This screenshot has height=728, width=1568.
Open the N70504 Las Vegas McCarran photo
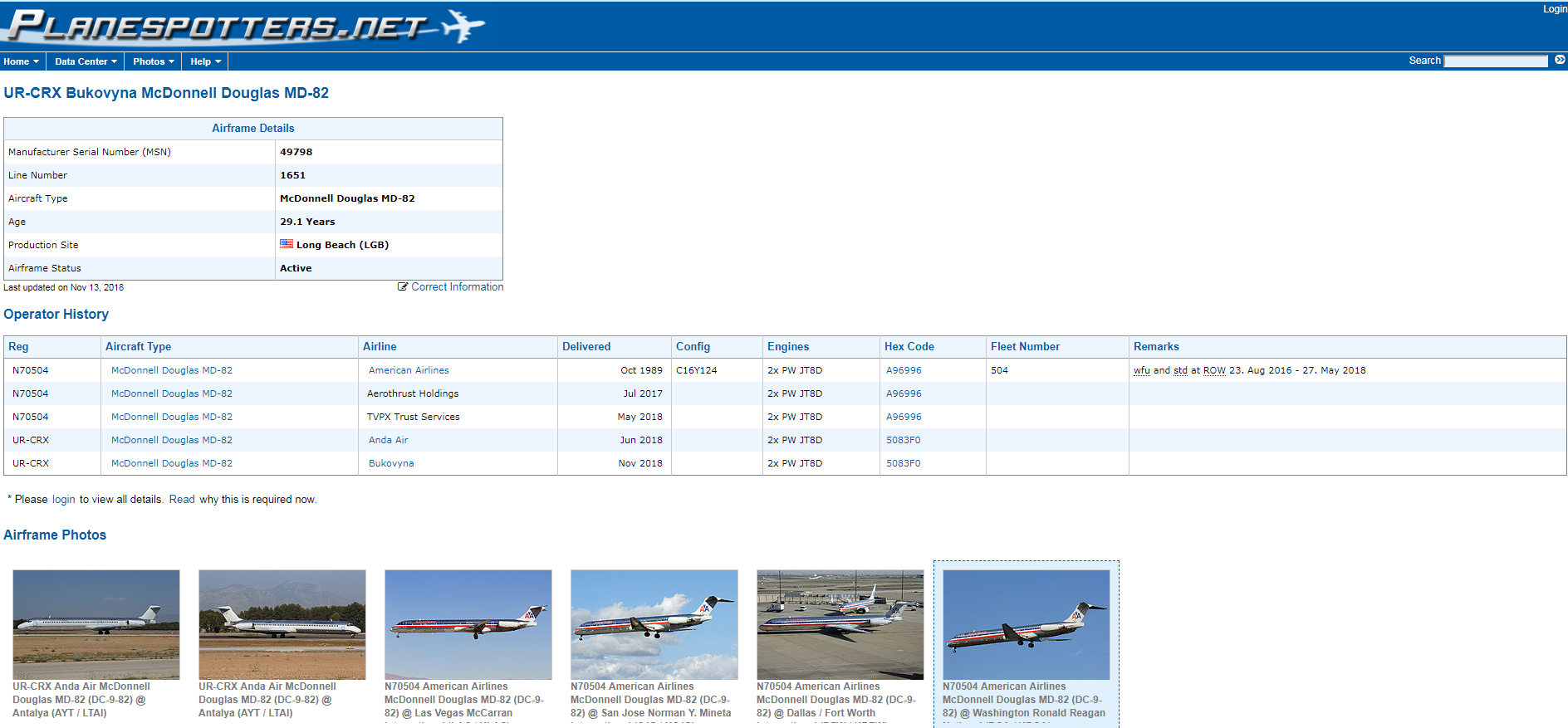[468, 624]
